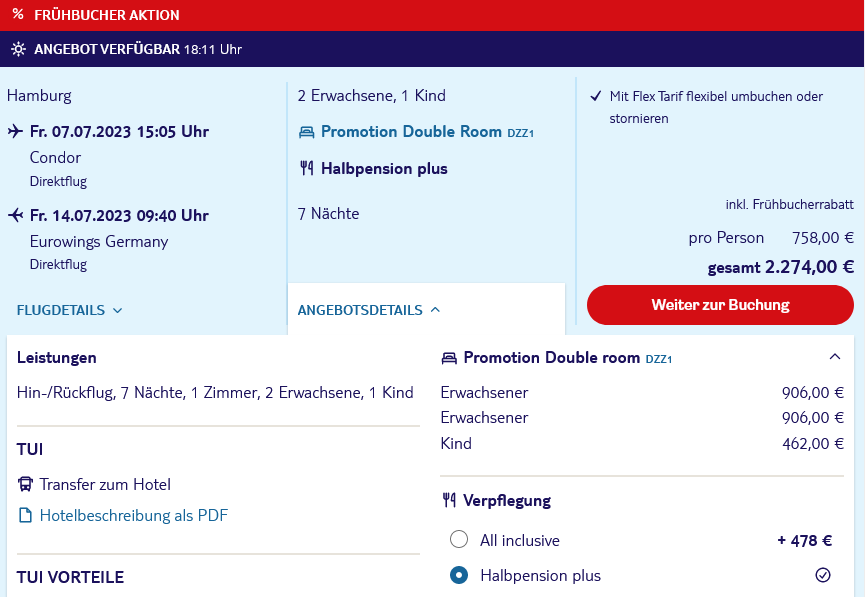Click the bed icon beside Promotion Double Room link
Image resolution: width=865 pixels, height=597 pixels.
click(x=306, y=132)
